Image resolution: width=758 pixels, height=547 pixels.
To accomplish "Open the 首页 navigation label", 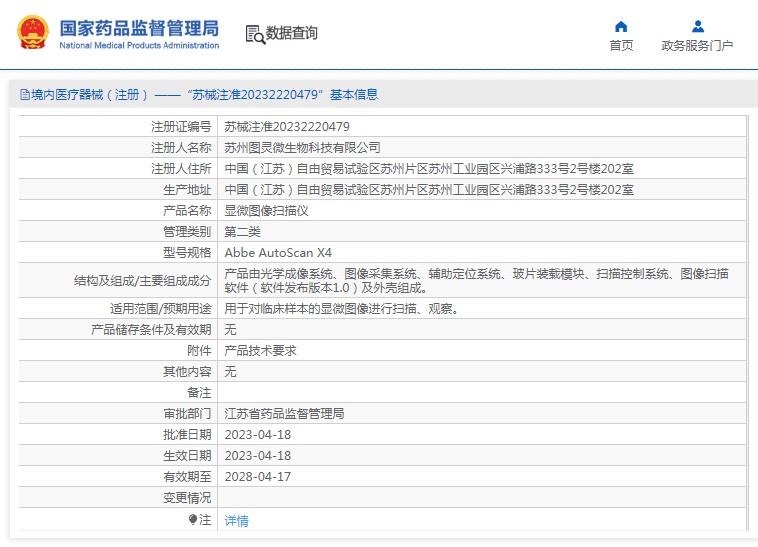I will click(621, 46).
